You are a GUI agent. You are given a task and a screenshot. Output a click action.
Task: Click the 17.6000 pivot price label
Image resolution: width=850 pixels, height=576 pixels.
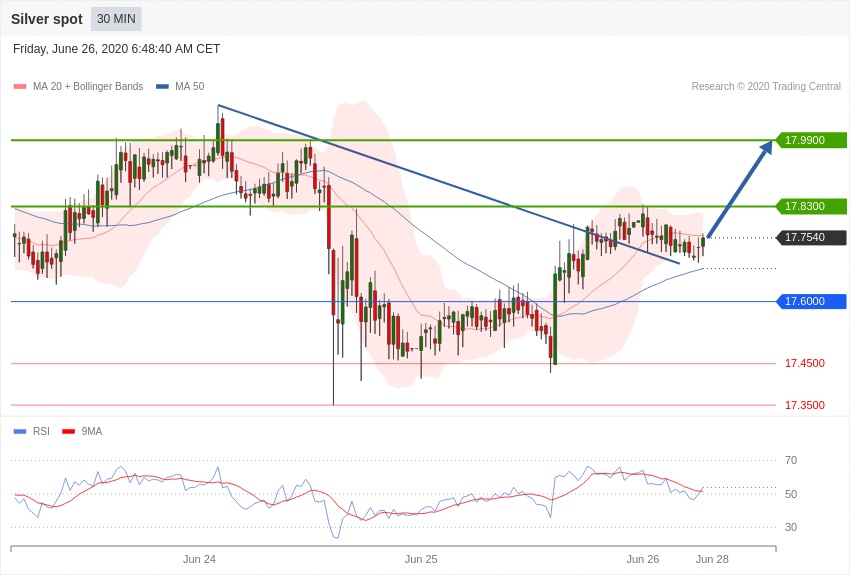[x=811, y=301]
